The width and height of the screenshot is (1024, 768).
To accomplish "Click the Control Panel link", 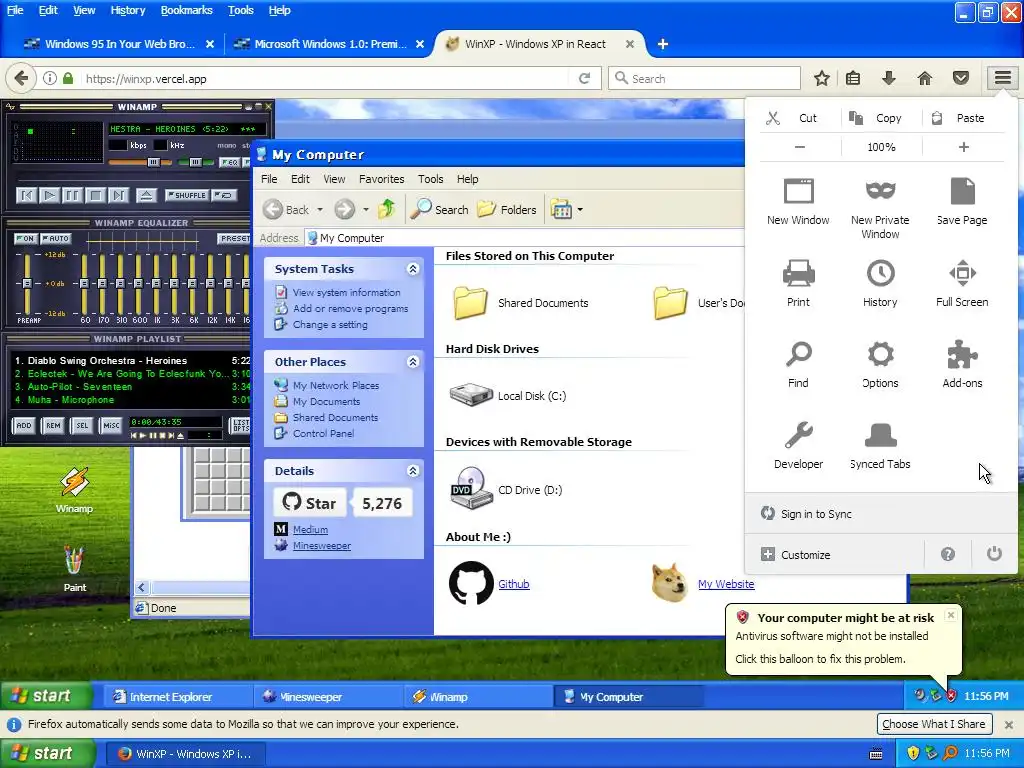I will tap(323, 433).
